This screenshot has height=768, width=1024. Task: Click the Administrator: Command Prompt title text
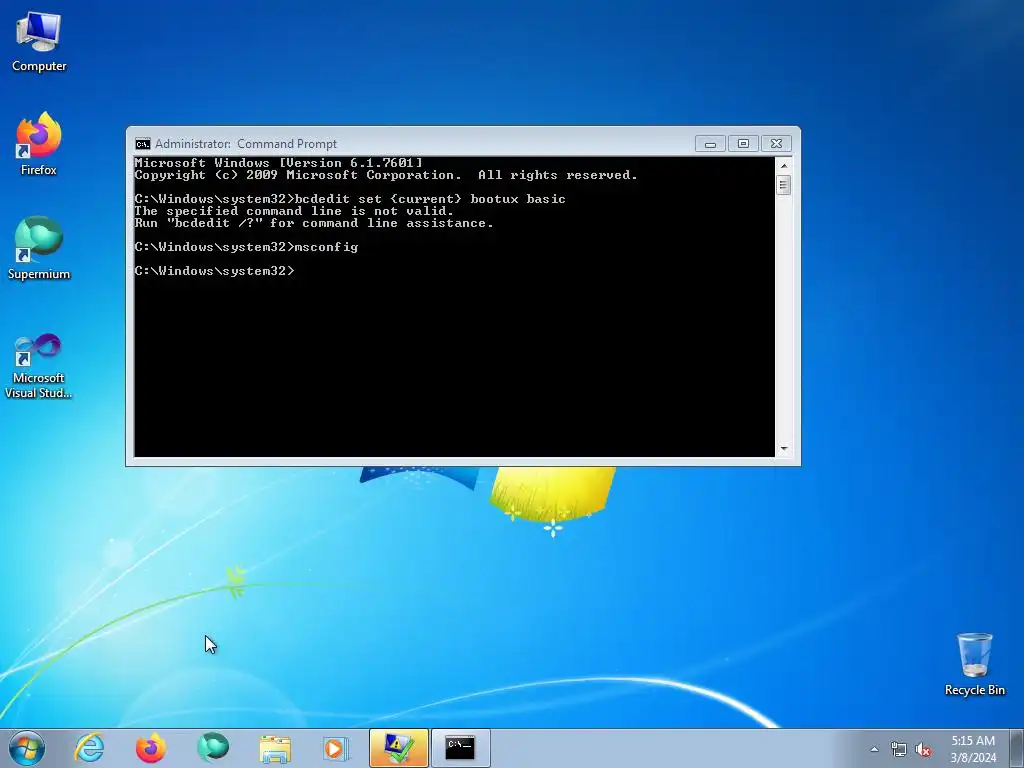246,144
